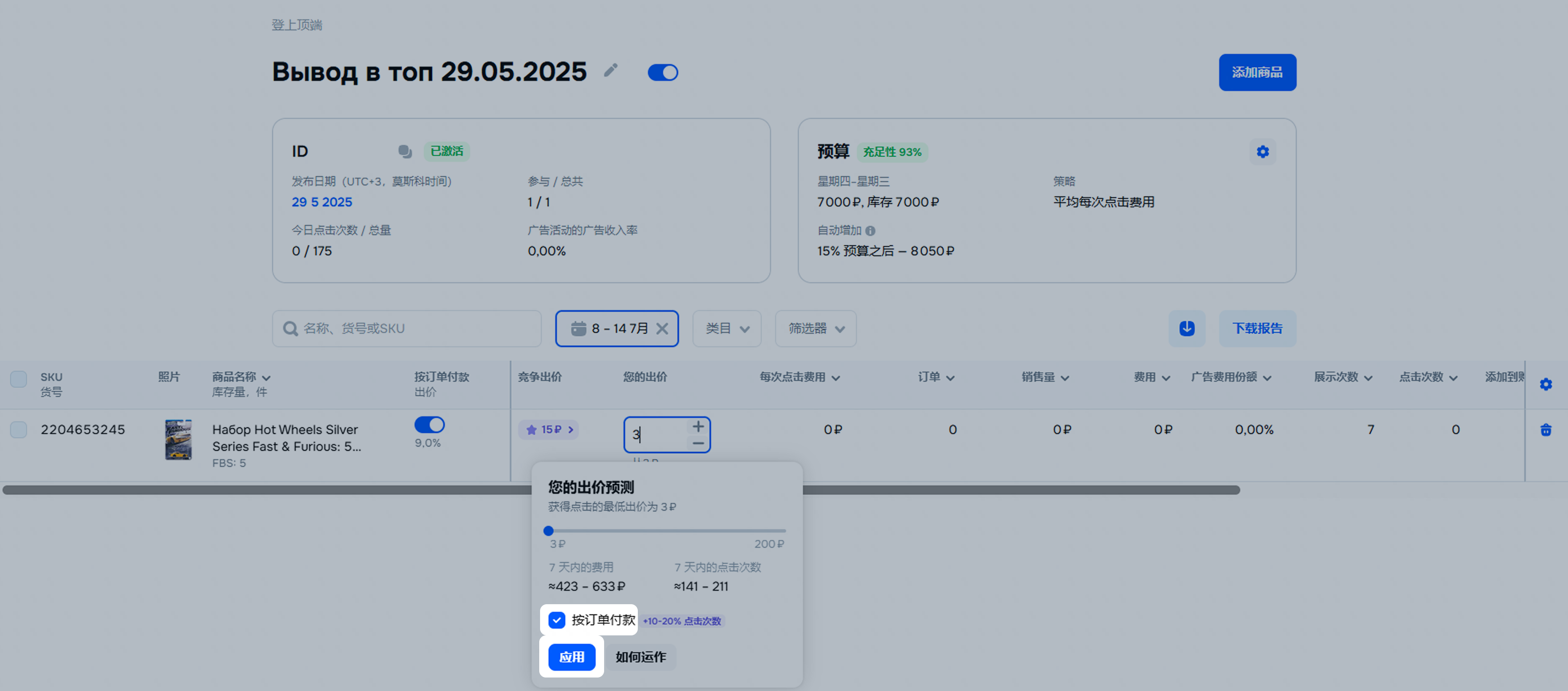Increase bid with the plus stepper

698,426
